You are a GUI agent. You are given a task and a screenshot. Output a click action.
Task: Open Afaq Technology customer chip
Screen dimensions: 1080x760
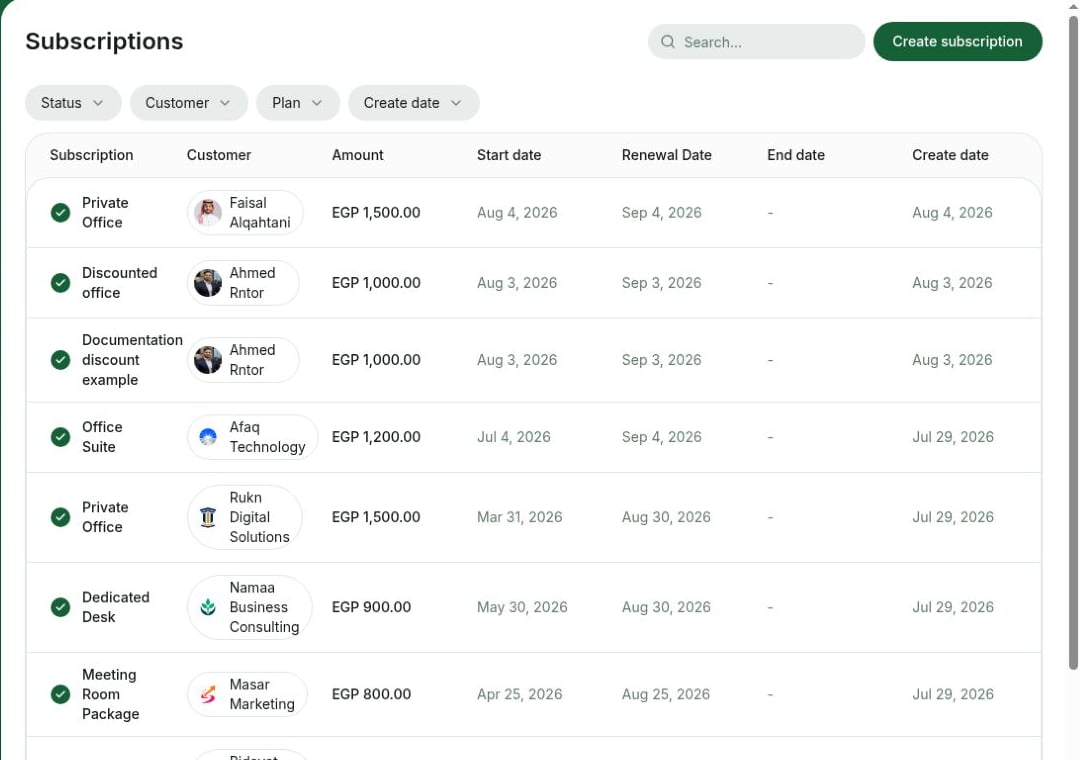click(252, 437)
